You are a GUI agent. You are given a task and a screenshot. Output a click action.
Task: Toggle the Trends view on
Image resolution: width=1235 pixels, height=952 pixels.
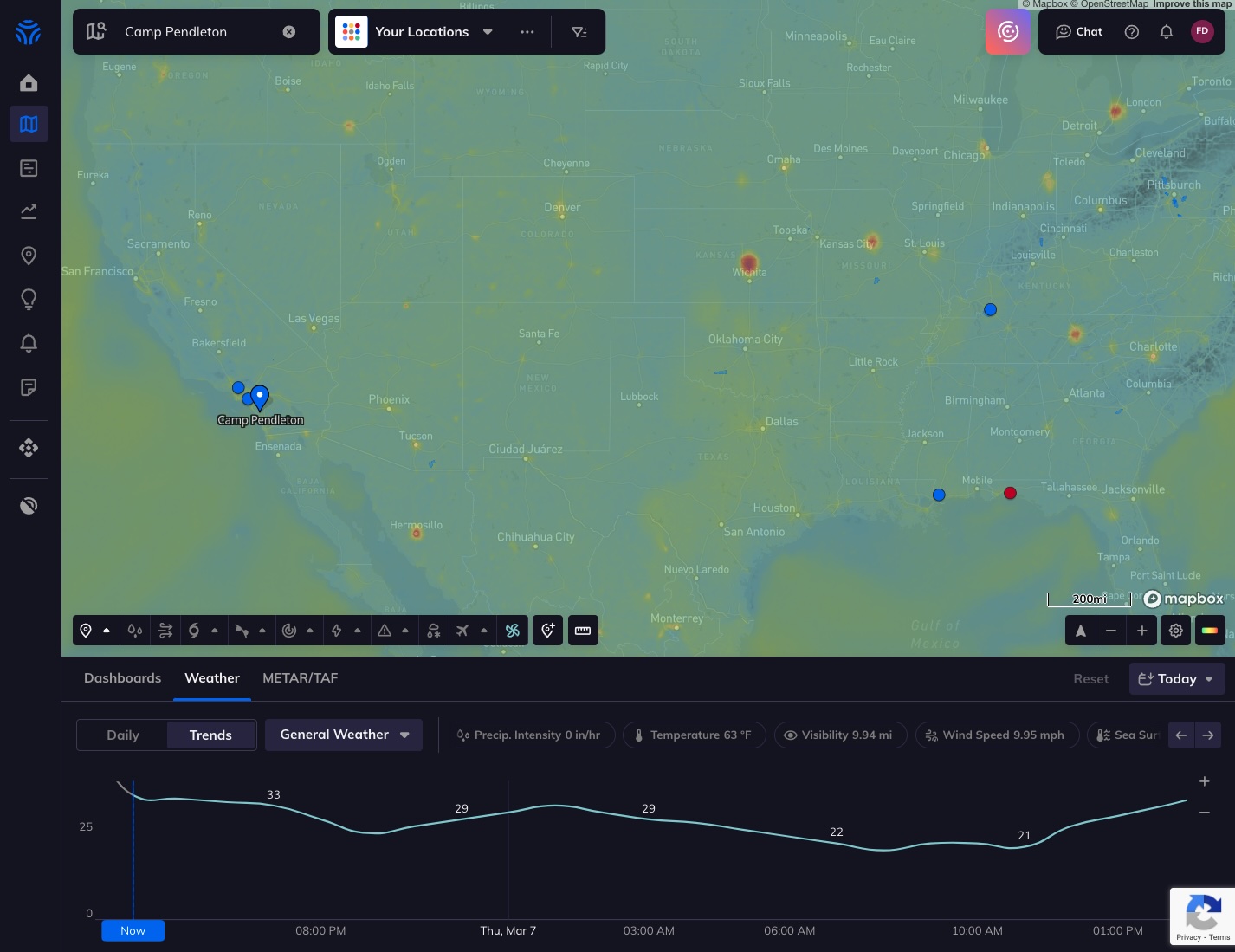click(x=210, y=735)
